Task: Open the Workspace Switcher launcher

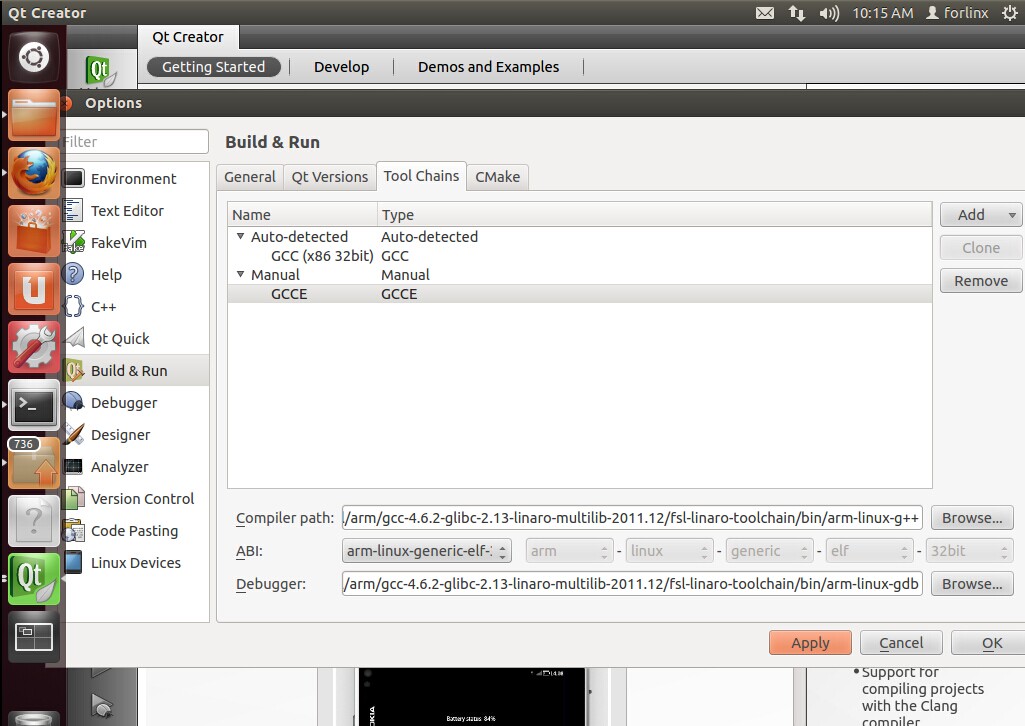Action: pos(33,637)
